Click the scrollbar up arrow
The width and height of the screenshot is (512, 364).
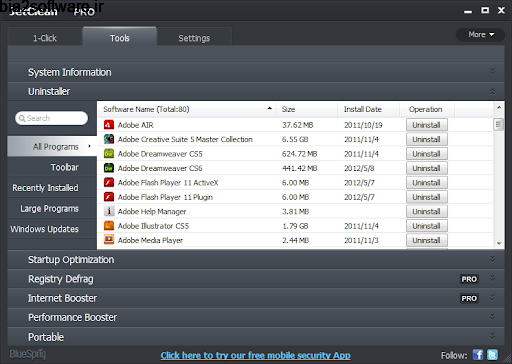point(499,107)
